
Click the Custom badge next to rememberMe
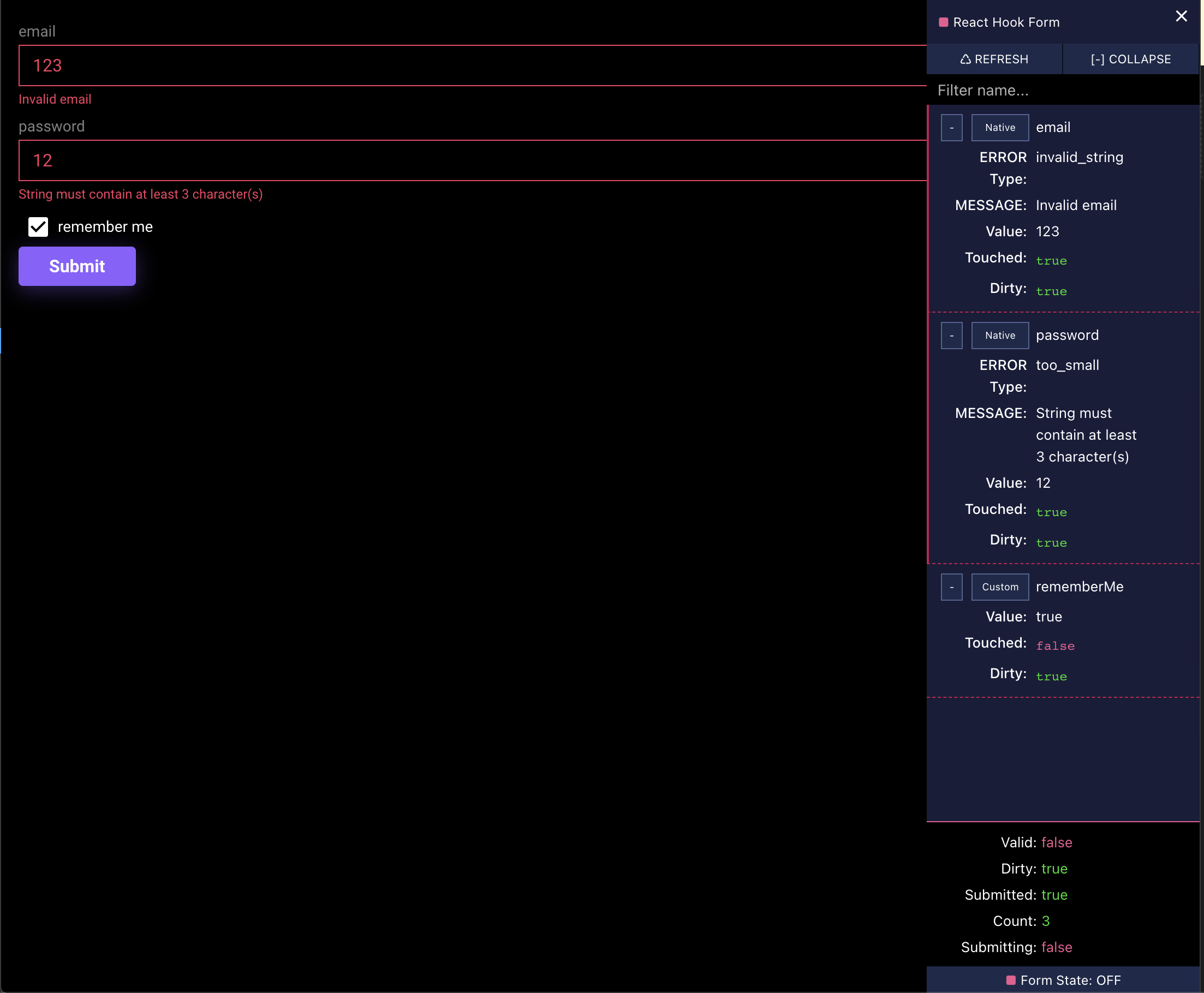pos(1000,587)
